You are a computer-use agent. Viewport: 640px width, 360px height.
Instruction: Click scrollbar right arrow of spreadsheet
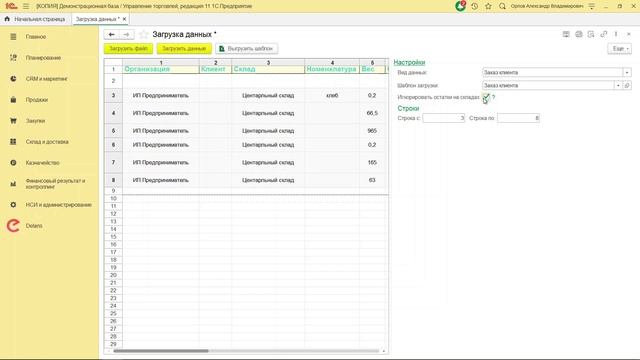[384, 351]
